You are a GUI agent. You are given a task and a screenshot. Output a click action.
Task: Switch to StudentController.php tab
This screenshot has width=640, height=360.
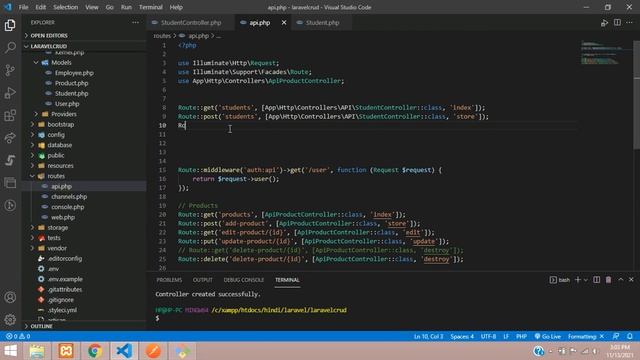(x=191, y=22)
